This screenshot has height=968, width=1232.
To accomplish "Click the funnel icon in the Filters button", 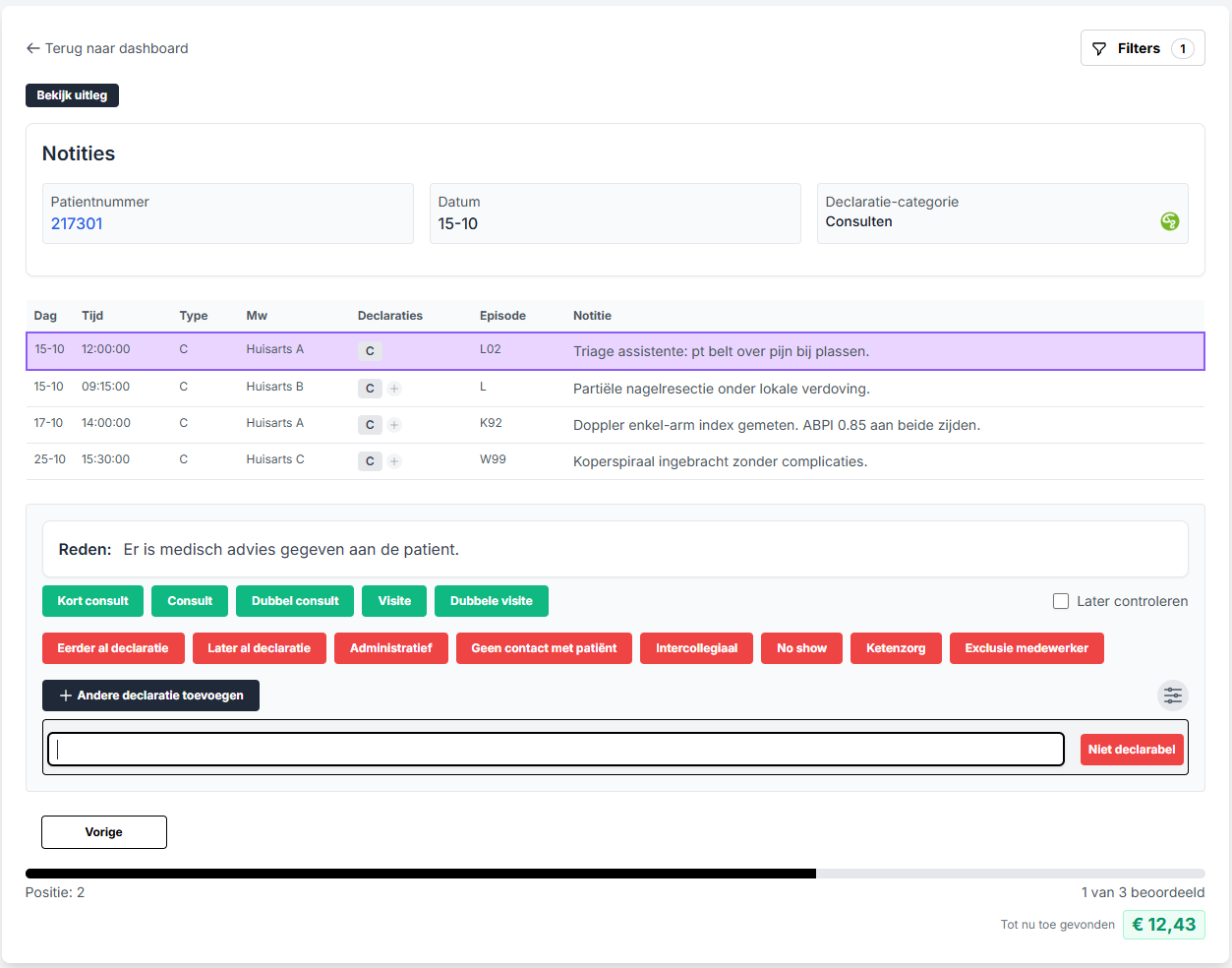I will (1098, 47).
